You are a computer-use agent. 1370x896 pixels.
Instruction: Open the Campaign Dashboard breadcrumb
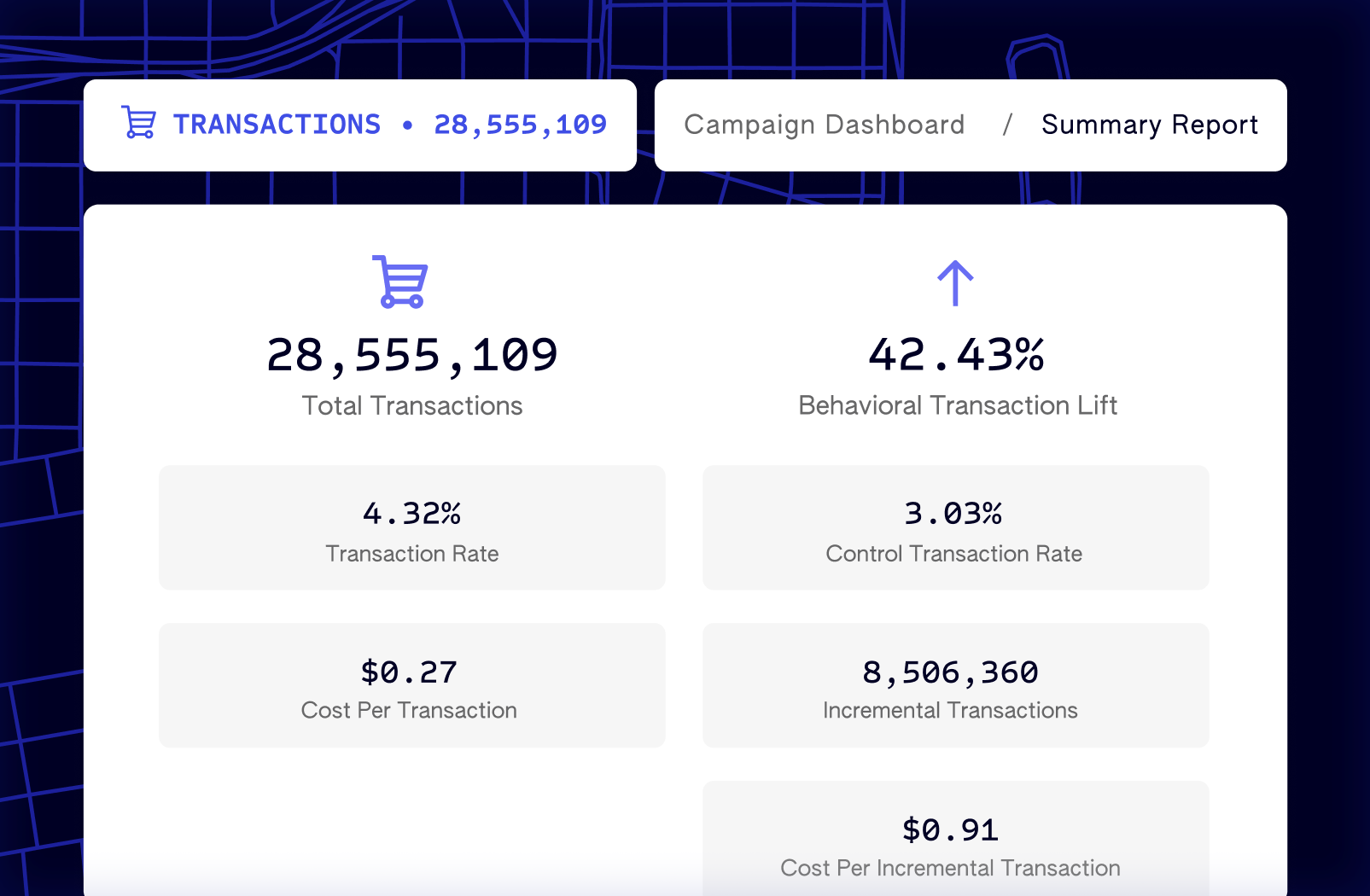point(824,125)
